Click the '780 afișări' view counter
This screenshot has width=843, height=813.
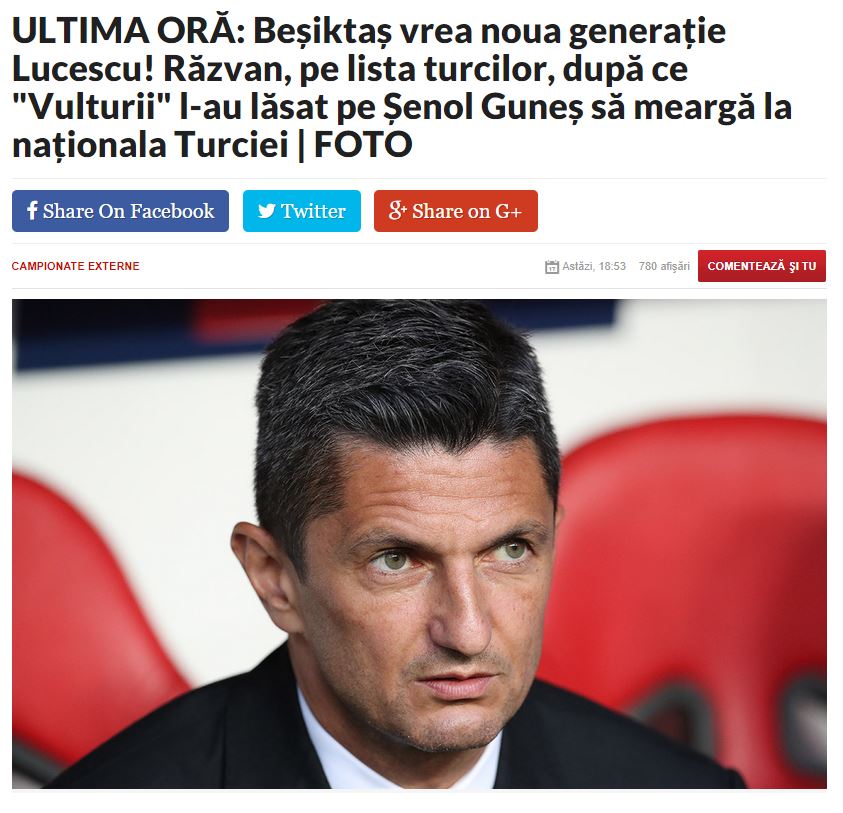664,266
